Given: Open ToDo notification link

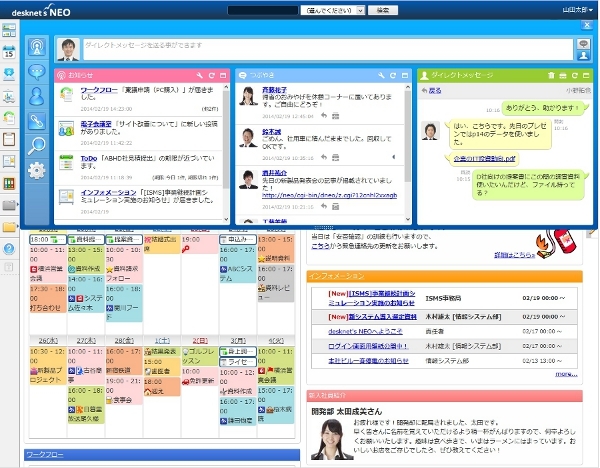Looking at the screenshot, I should 89,158.
